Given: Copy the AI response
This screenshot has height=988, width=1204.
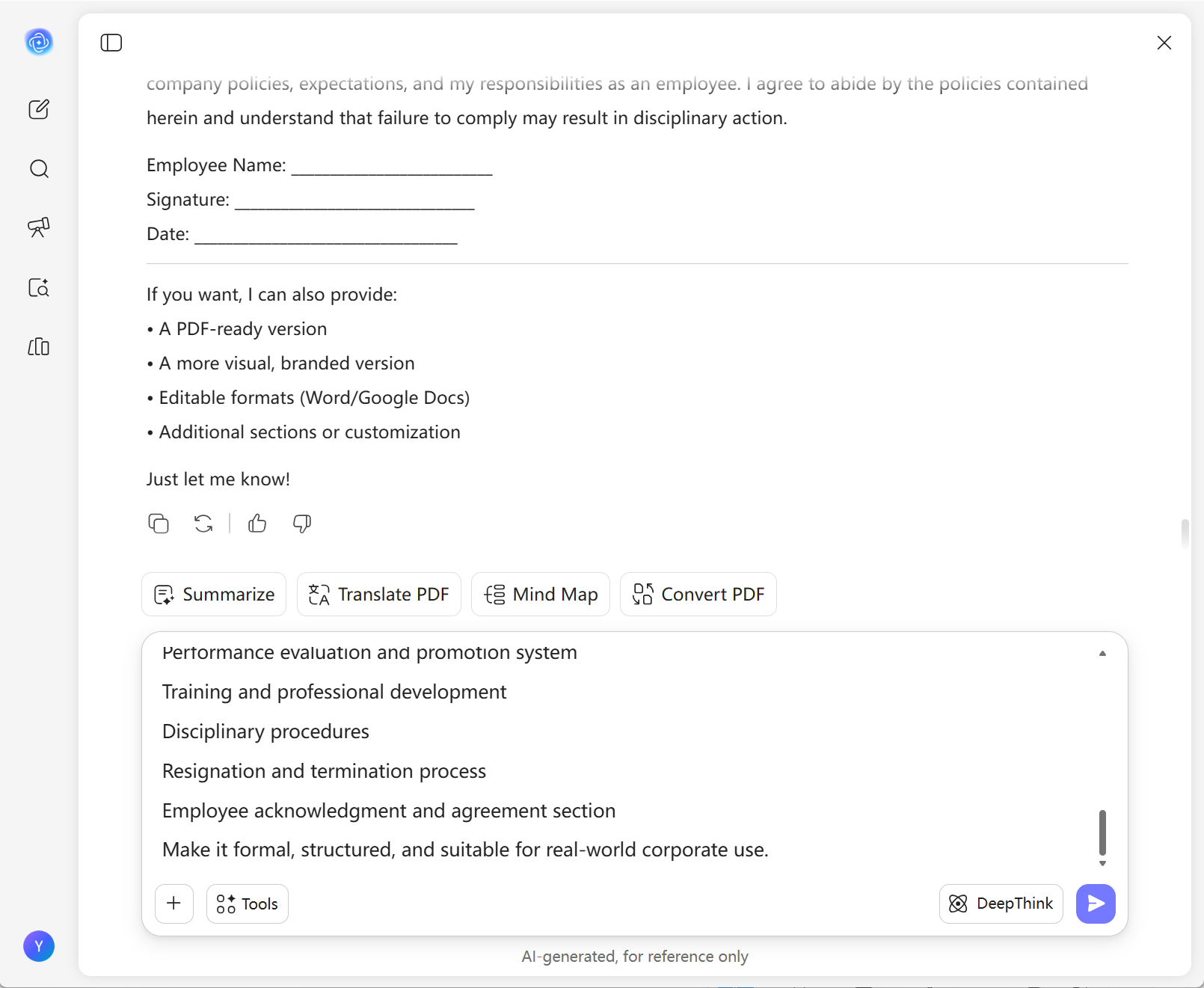Looking at the screenshot, I should (x=159, y=524).
